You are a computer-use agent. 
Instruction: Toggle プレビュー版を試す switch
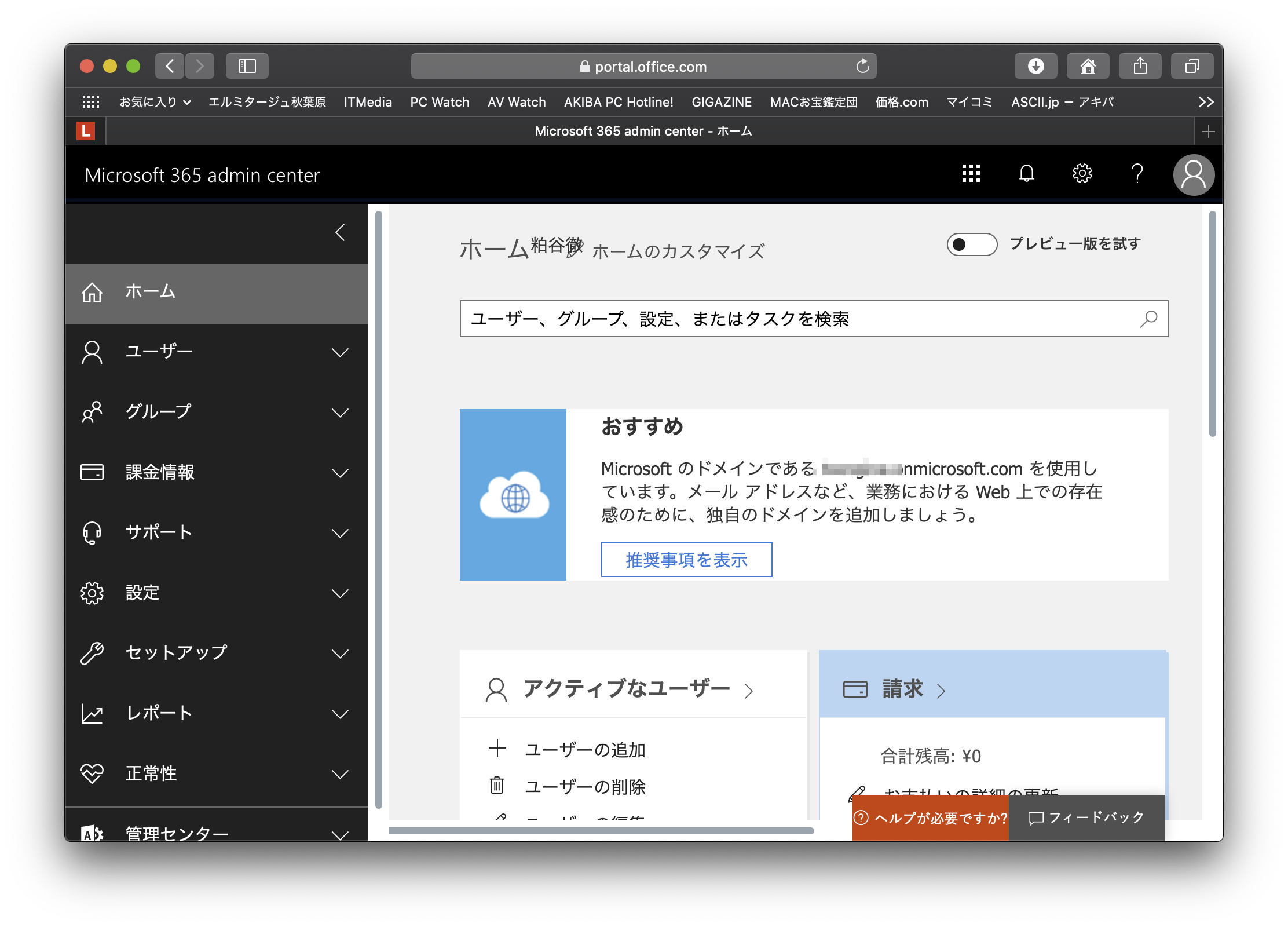tap(971, 244)
